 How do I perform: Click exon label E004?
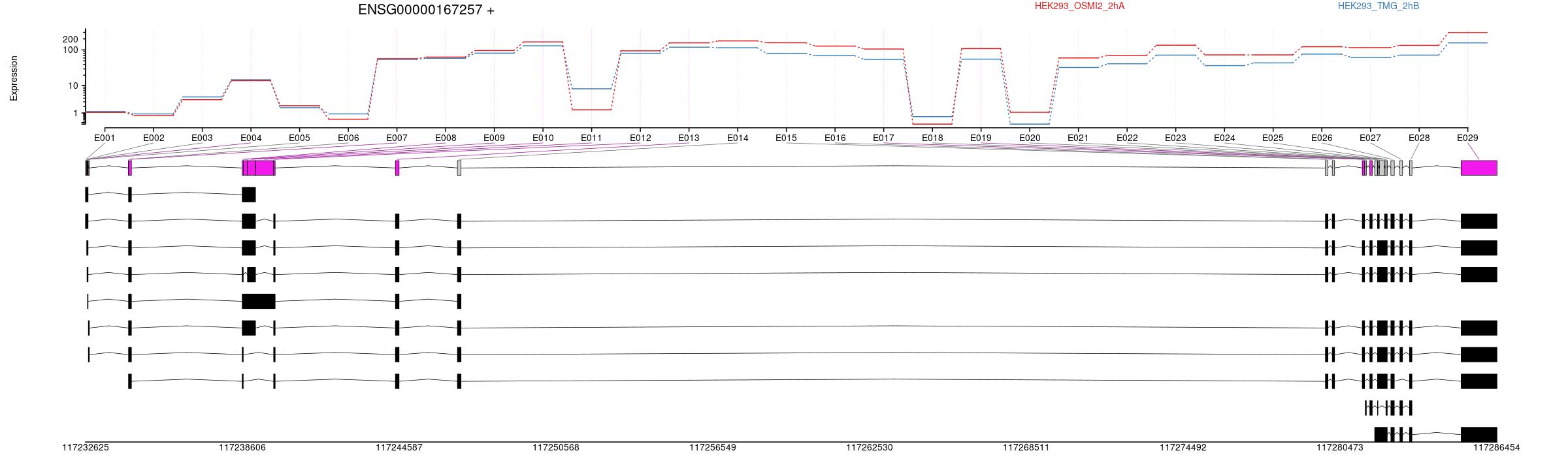[x=251, y=138]
